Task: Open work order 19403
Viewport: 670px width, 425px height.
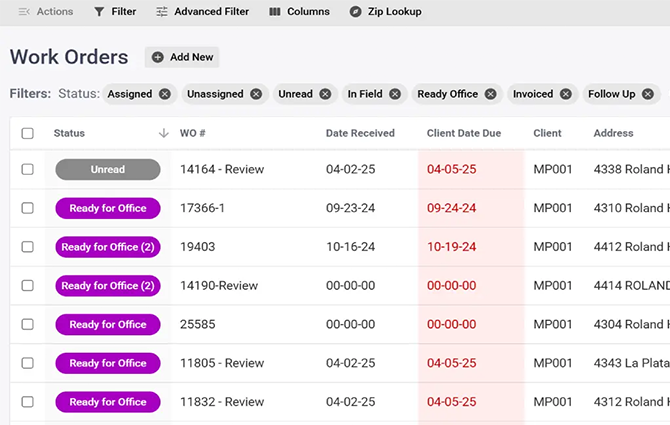Action: (x=197, y=247)
